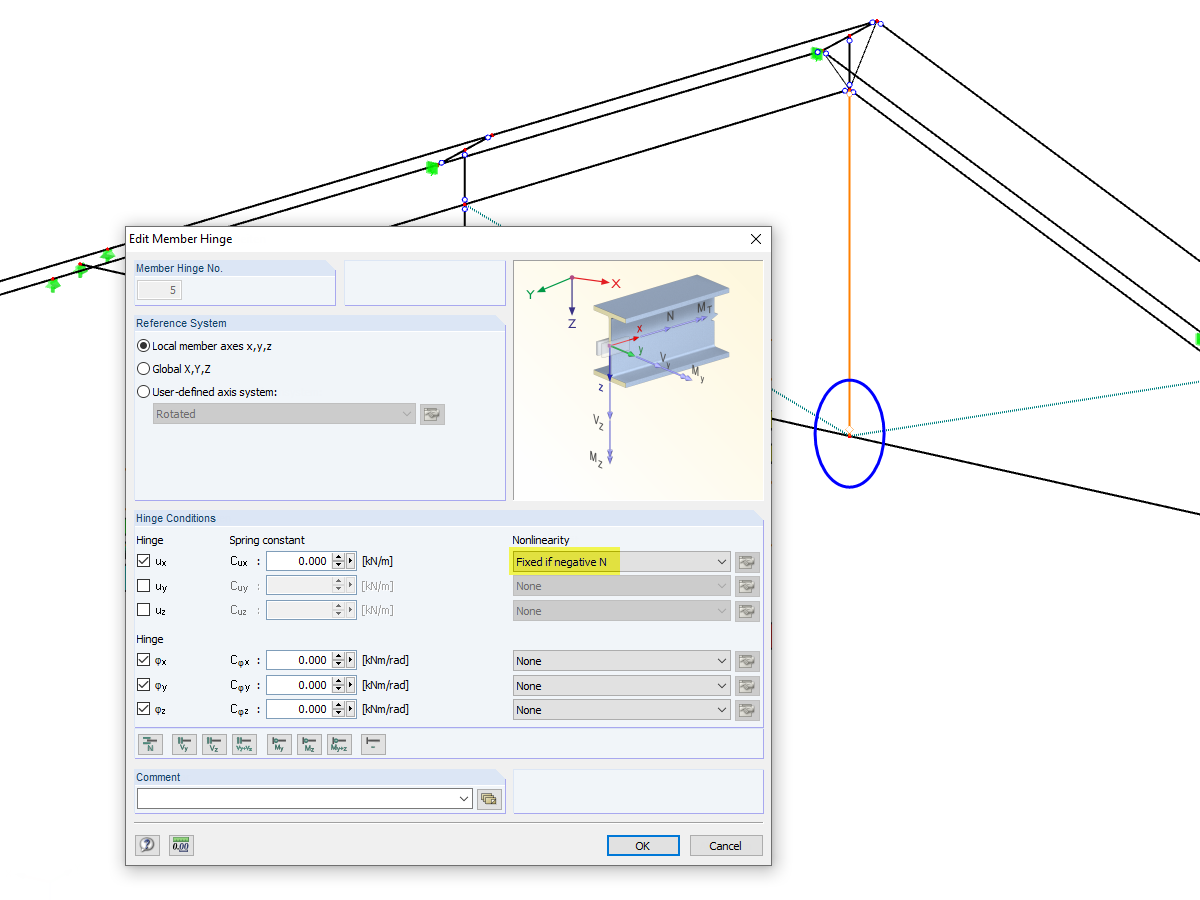Open the Cφy spring constant arrow menu

click(351, 685)
